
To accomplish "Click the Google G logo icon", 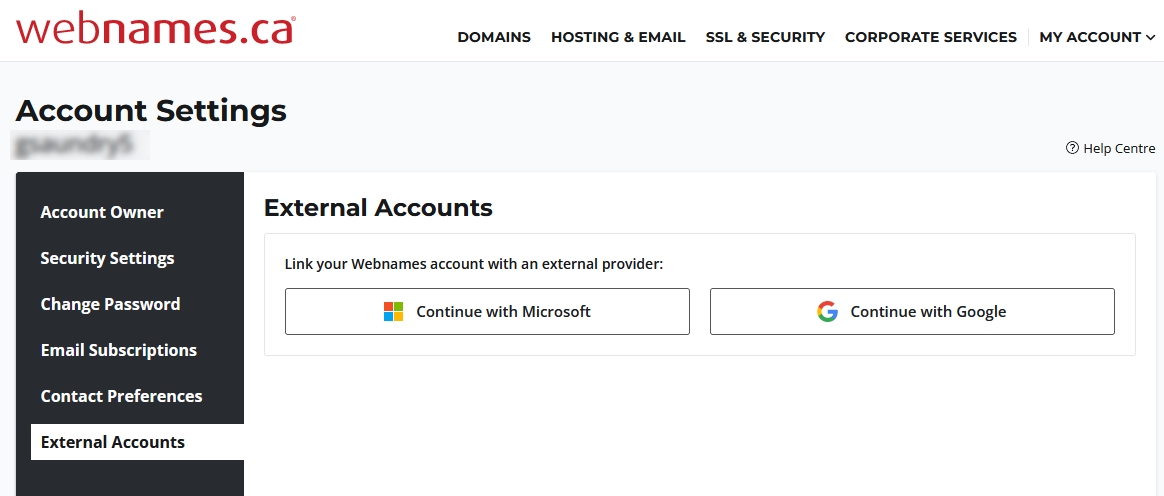I will 827,312.
